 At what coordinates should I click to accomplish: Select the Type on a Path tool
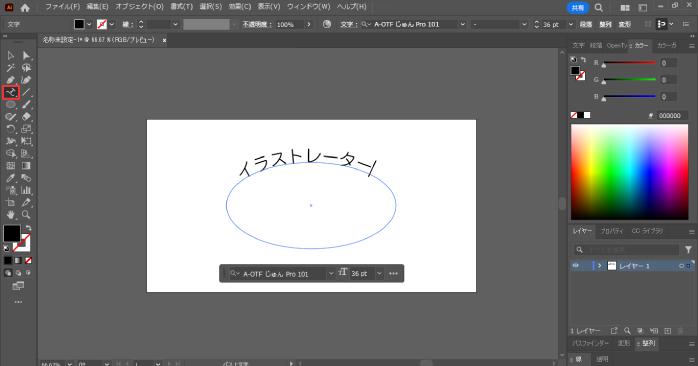[11, 92]
